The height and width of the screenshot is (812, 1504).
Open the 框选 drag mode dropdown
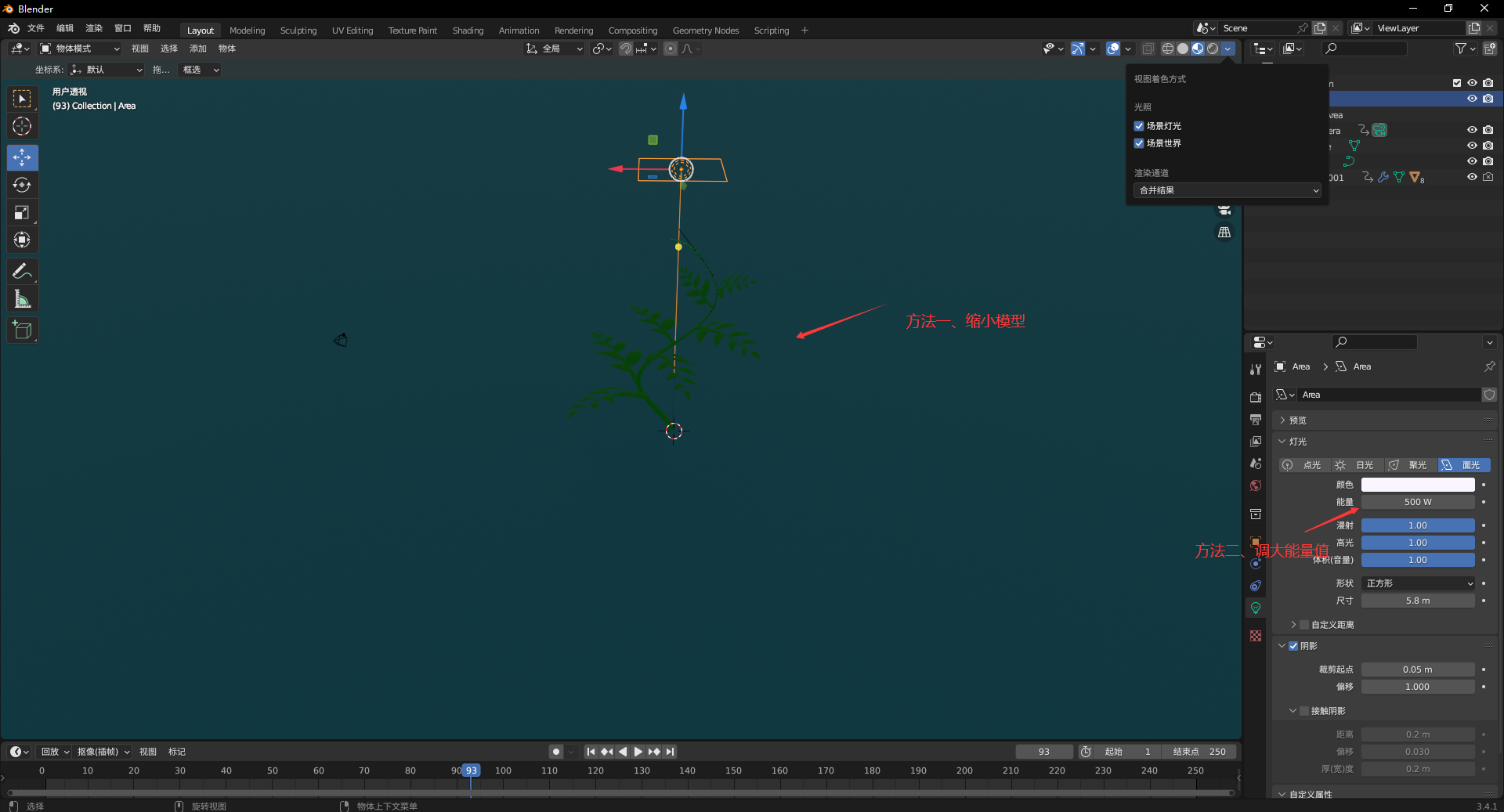tap(200, 70)
